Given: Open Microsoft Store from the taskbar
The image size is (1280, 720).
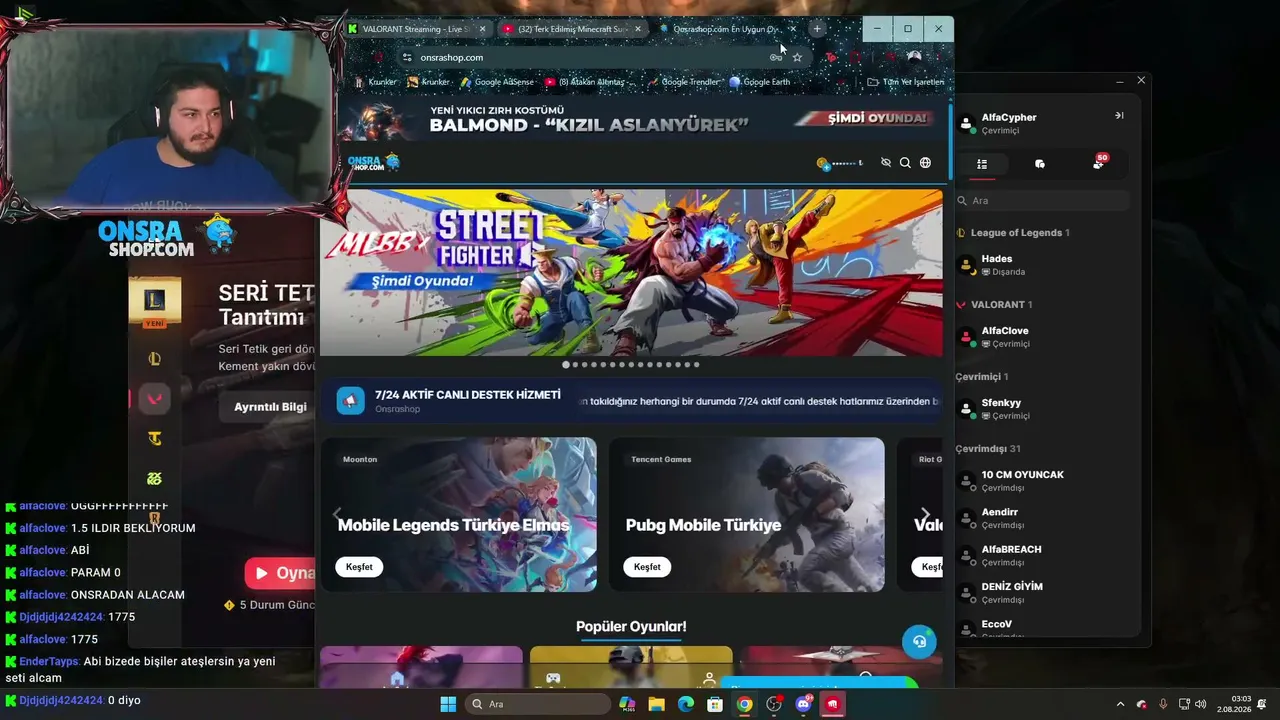Looking at the screenshot, I should coord(715,704).
